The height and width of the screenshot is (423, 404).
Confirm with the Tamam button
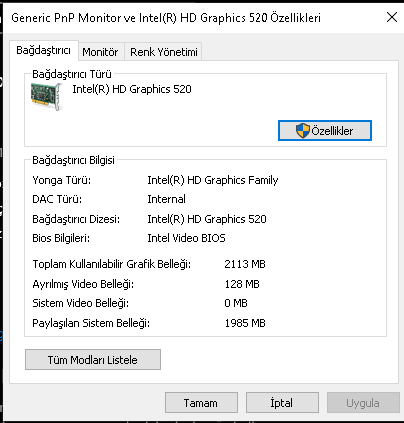click(x=201, y=403)
